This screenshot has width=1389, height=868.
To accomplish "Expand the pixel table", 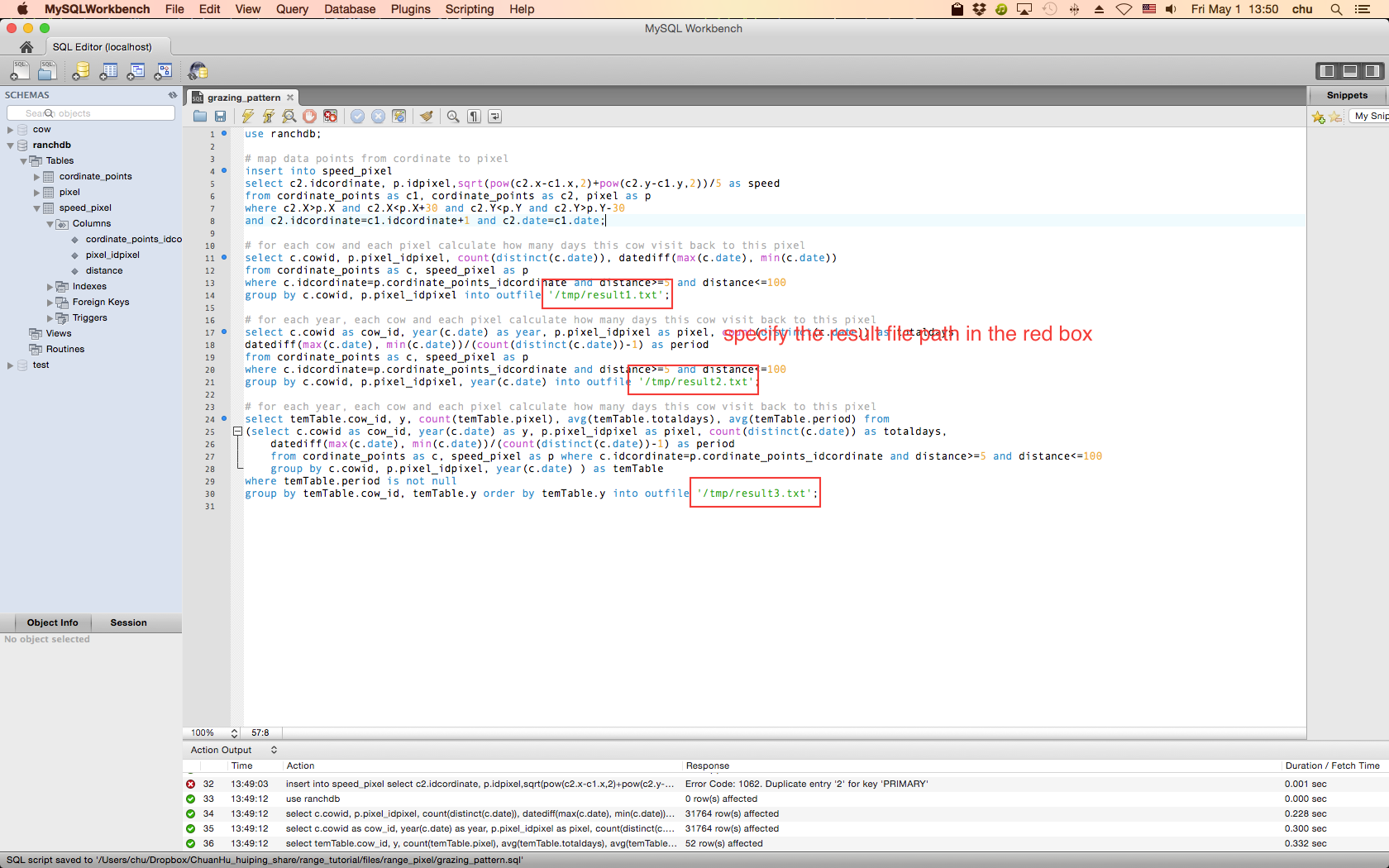I will click(x=36, y=193).
